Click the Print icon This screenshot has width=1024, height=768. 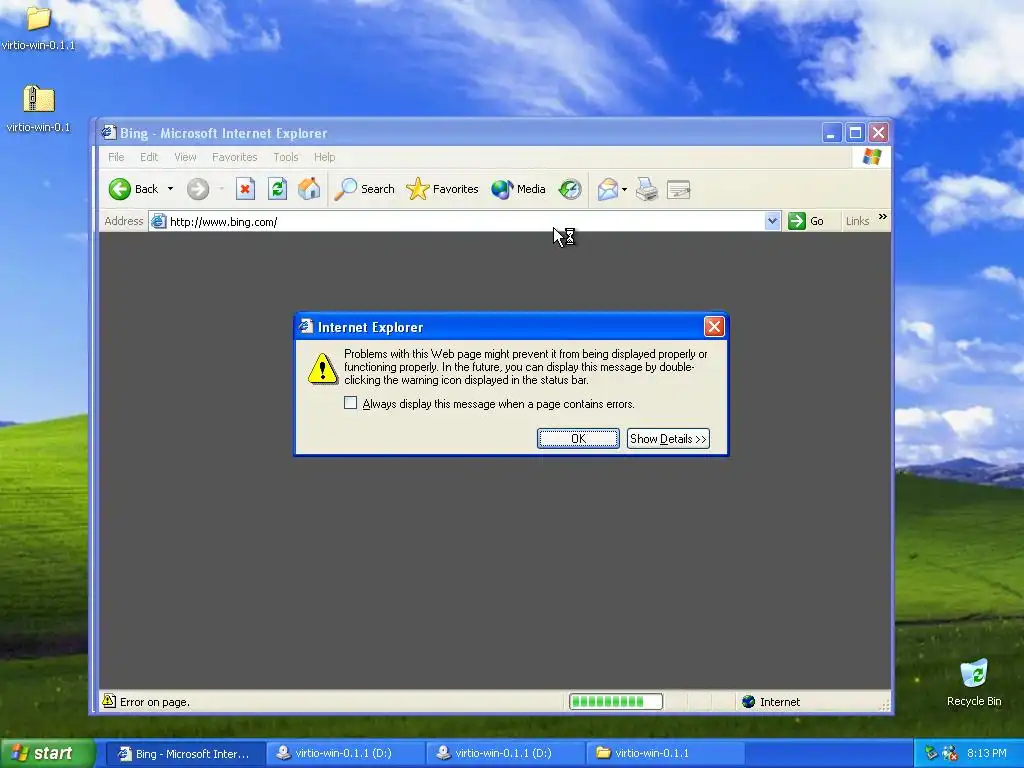pyautogui.click(x=647, y=189)
